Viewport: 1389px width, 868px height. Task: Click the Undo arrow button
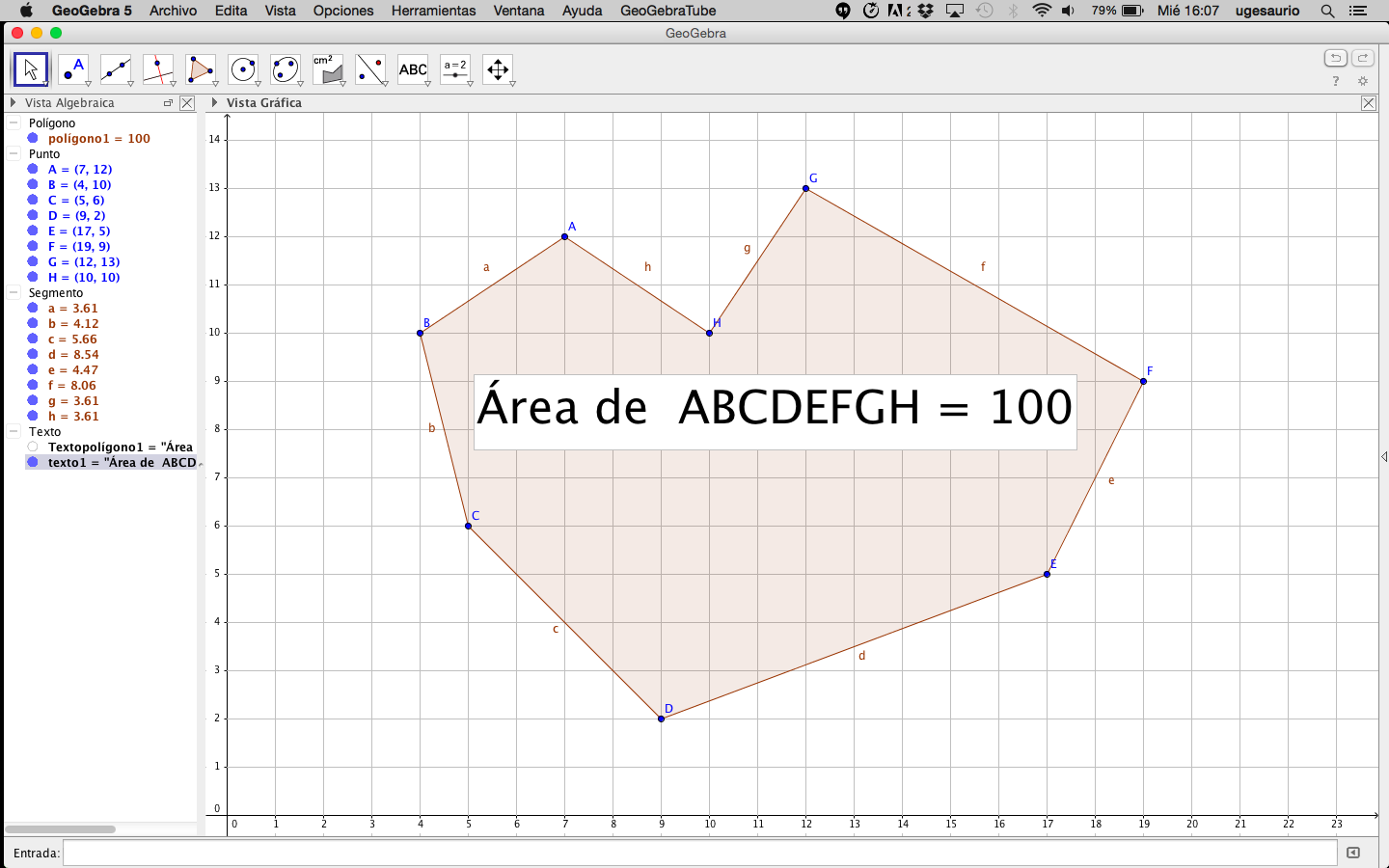click(x=1335, y=58)
